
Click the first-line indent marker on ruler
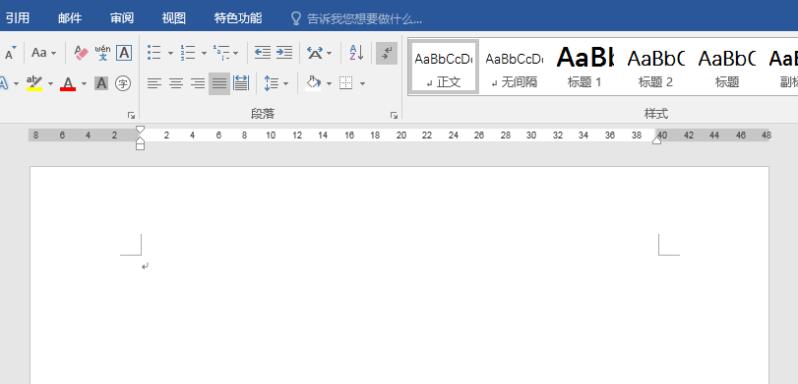point(140,130)
